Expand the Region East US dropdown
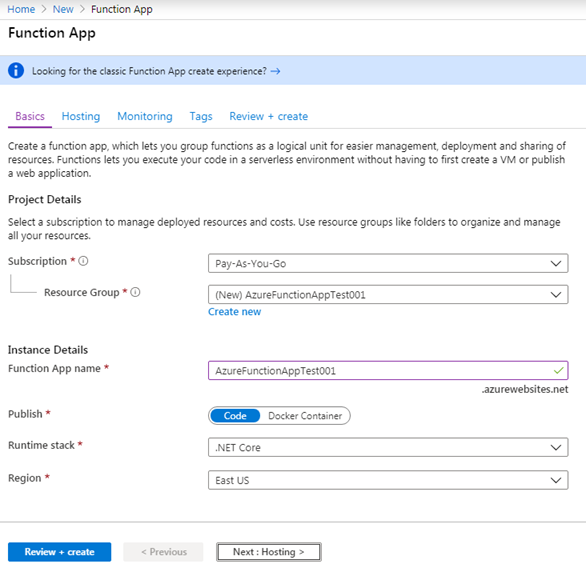The image size is (586, 568). point(388,480)
